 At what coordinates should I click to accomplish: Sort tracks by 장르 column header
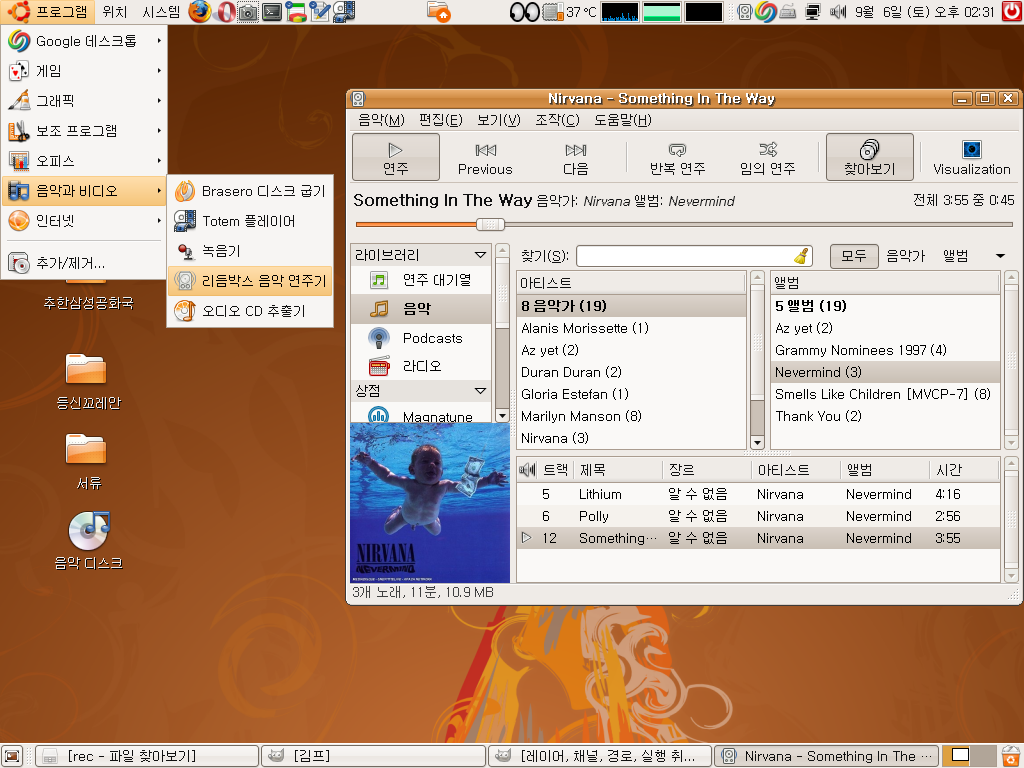point(707,470)
